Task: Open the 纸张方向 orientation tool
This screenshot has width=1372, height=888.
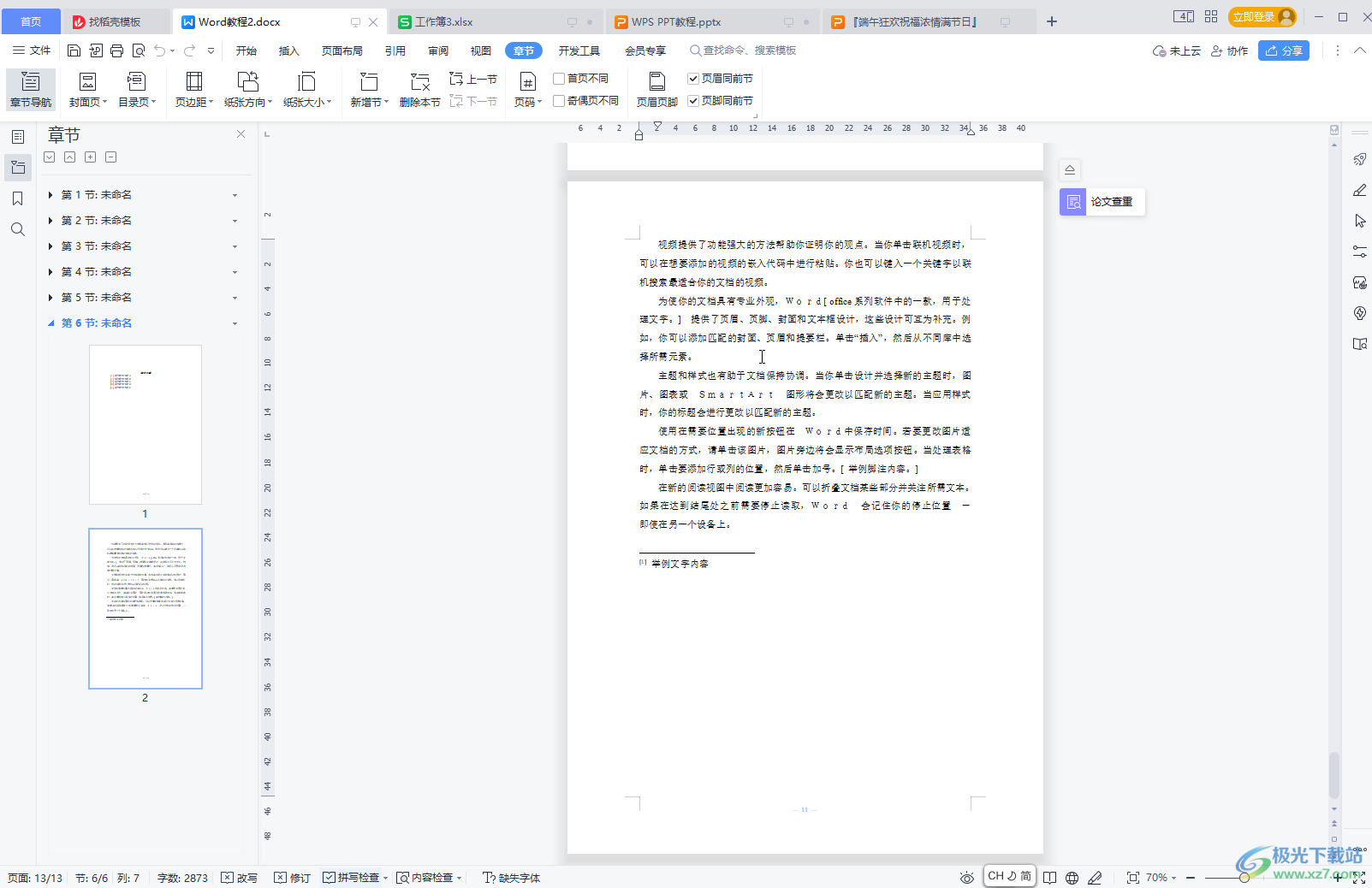Action: 248,90
